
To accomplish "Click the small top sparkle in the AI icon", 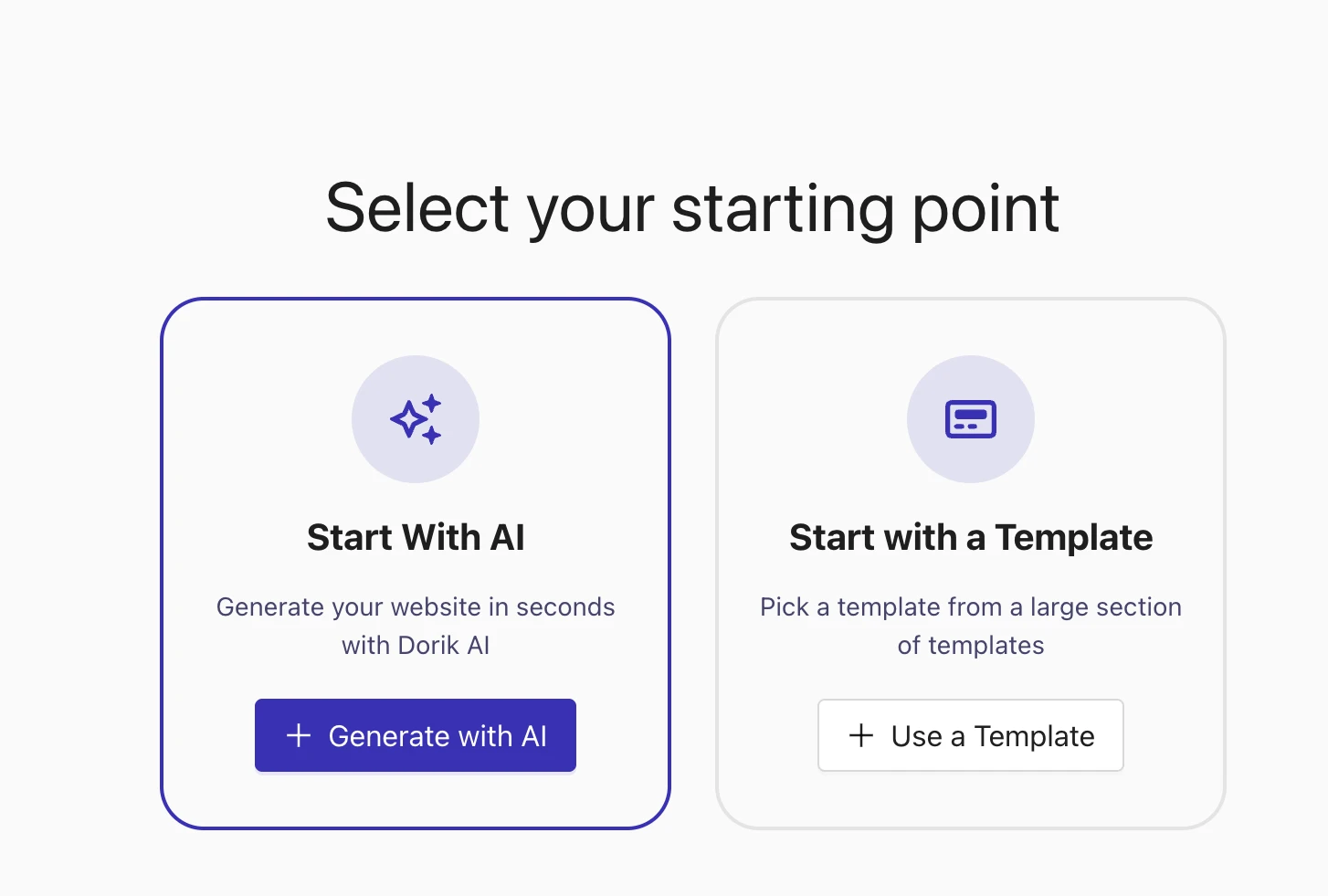I will point(431,403).
